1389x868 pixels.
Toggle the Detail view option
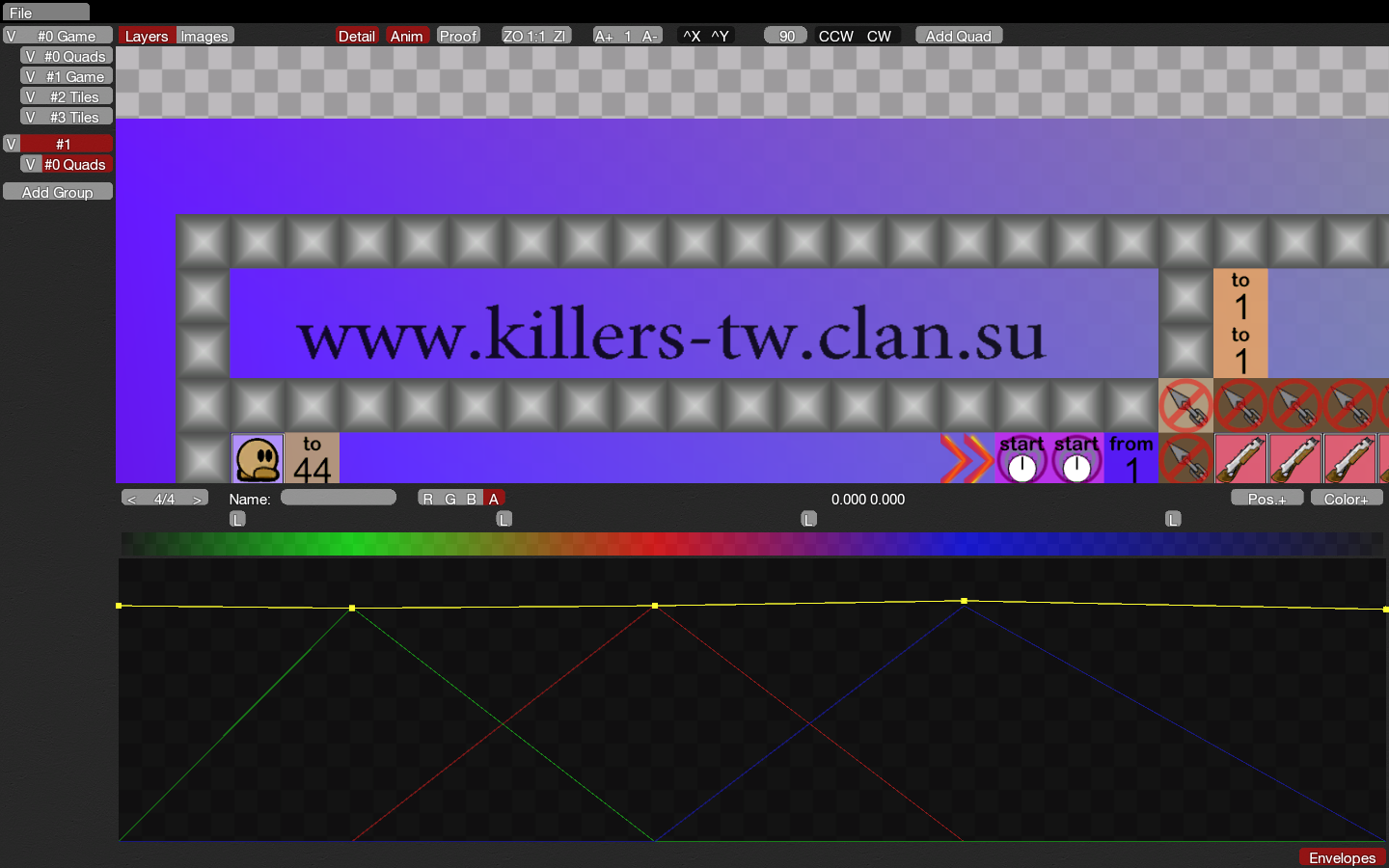pos(356,36)
